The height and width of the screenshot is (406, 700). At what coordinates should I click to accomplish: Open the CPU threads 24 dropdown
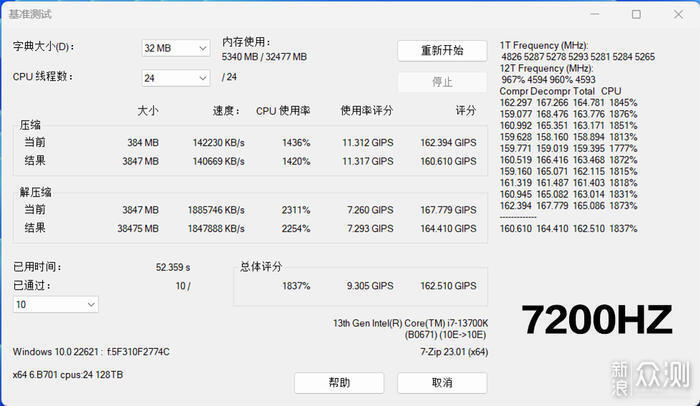[176, 78]
